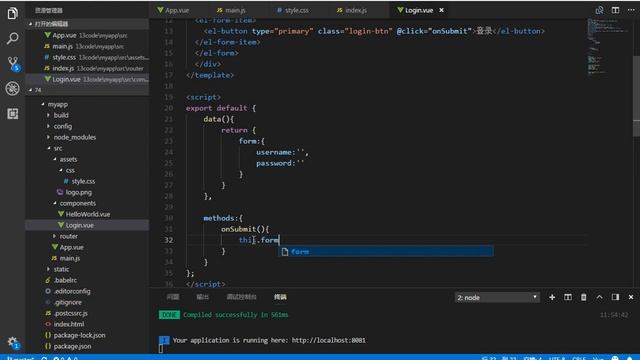Viewport: 640px width, 360px height.
Task: Open the Debug view icon
Action: (x=13, y=89)
